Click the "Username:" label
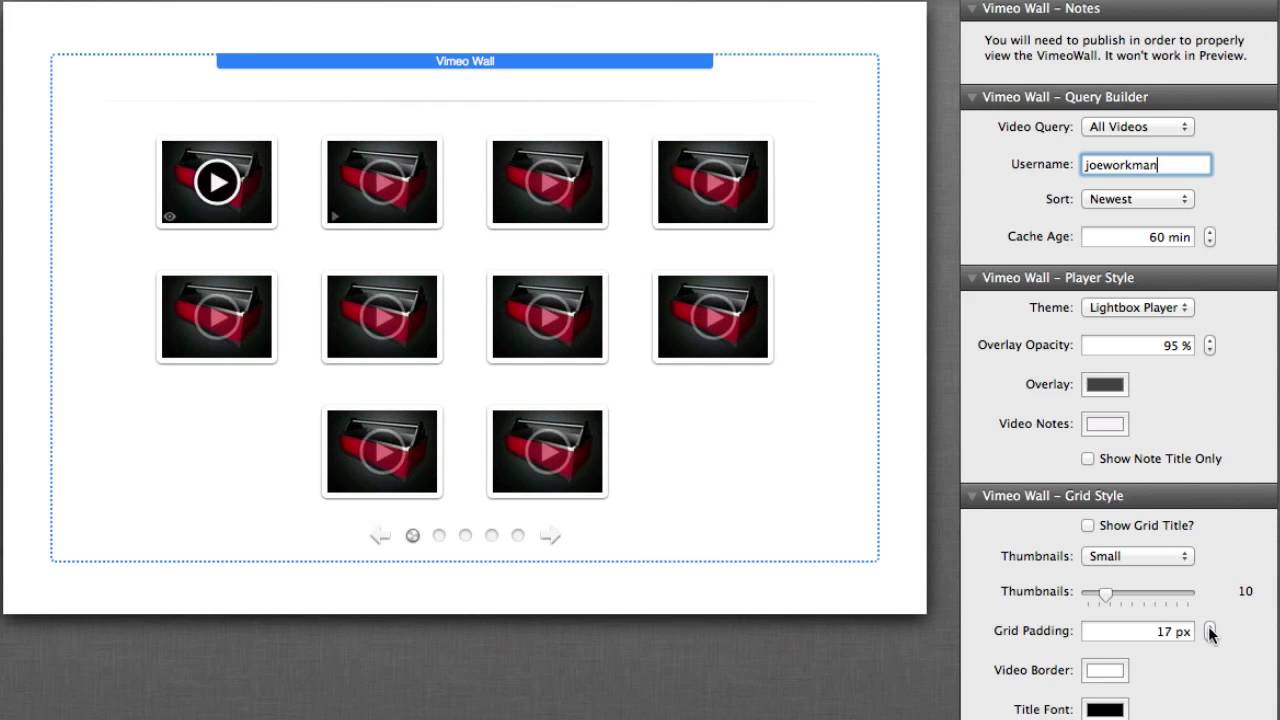The width and height of the screenshot is (1280, 720). pyautogui.click(x=1042, y=164)
